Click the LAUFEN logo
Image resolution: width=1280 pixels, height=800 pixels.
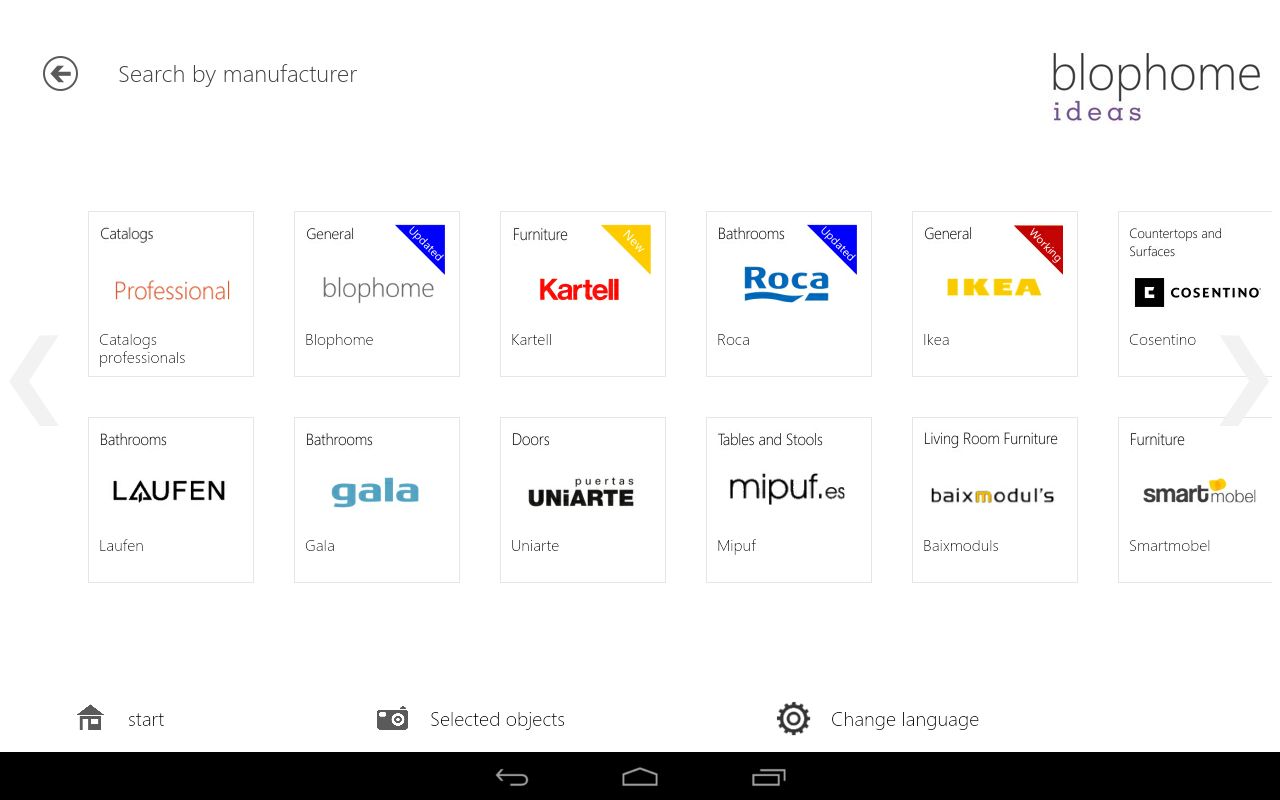point(169,491)
